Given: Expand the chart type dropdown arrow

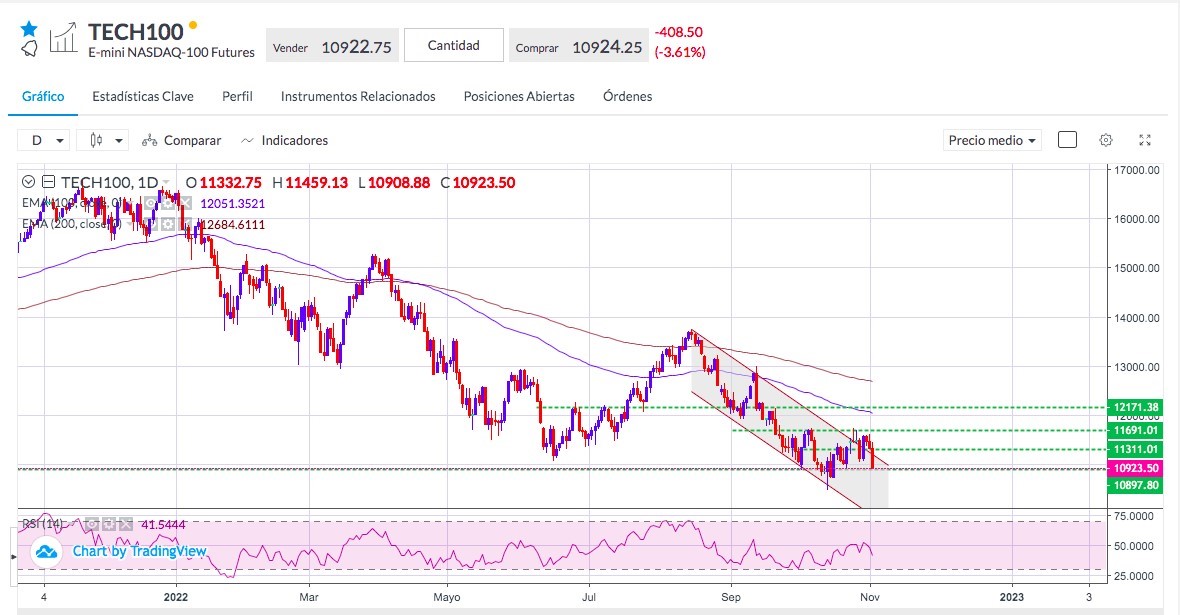Looking at the screenshot, I should [119, 140].
